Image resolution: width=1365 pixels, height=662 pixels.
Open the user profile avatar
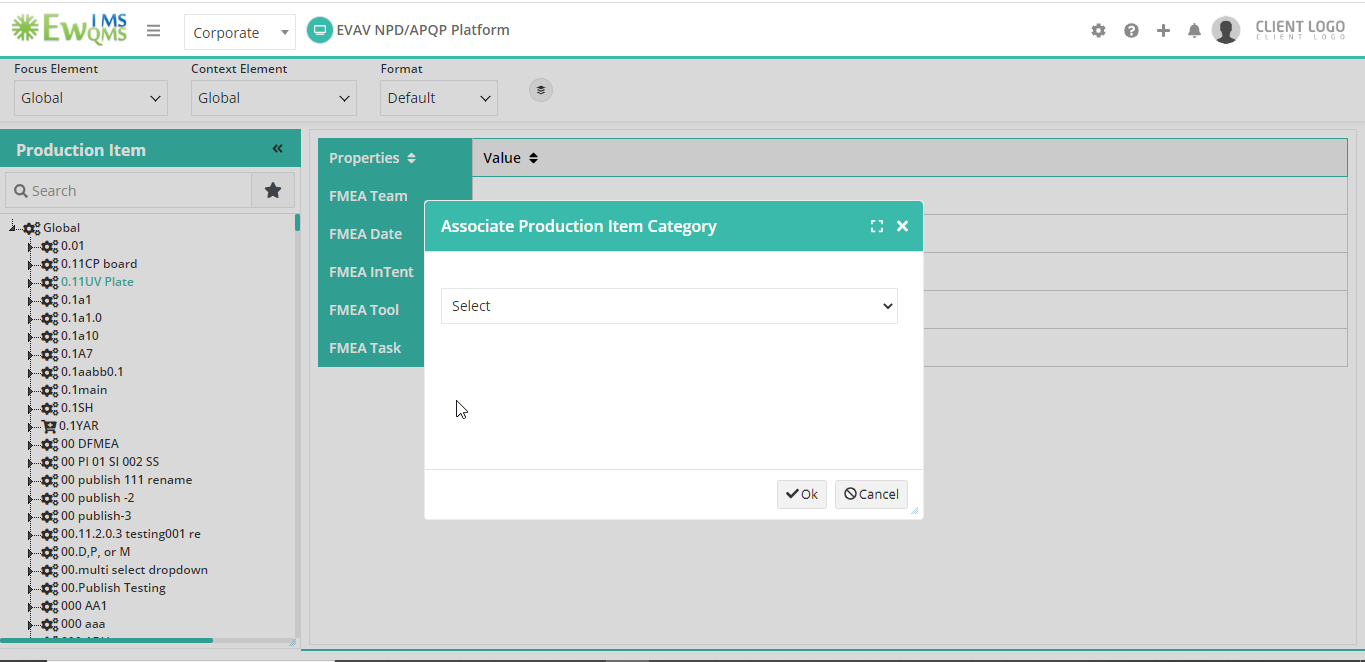pos(1226,30)
